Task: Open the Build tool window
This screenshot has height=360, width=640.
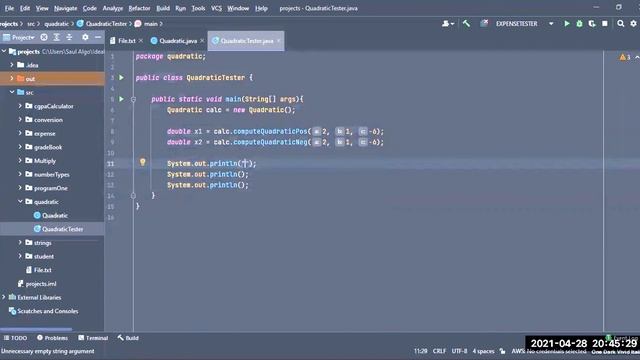Action: [128, 338]
